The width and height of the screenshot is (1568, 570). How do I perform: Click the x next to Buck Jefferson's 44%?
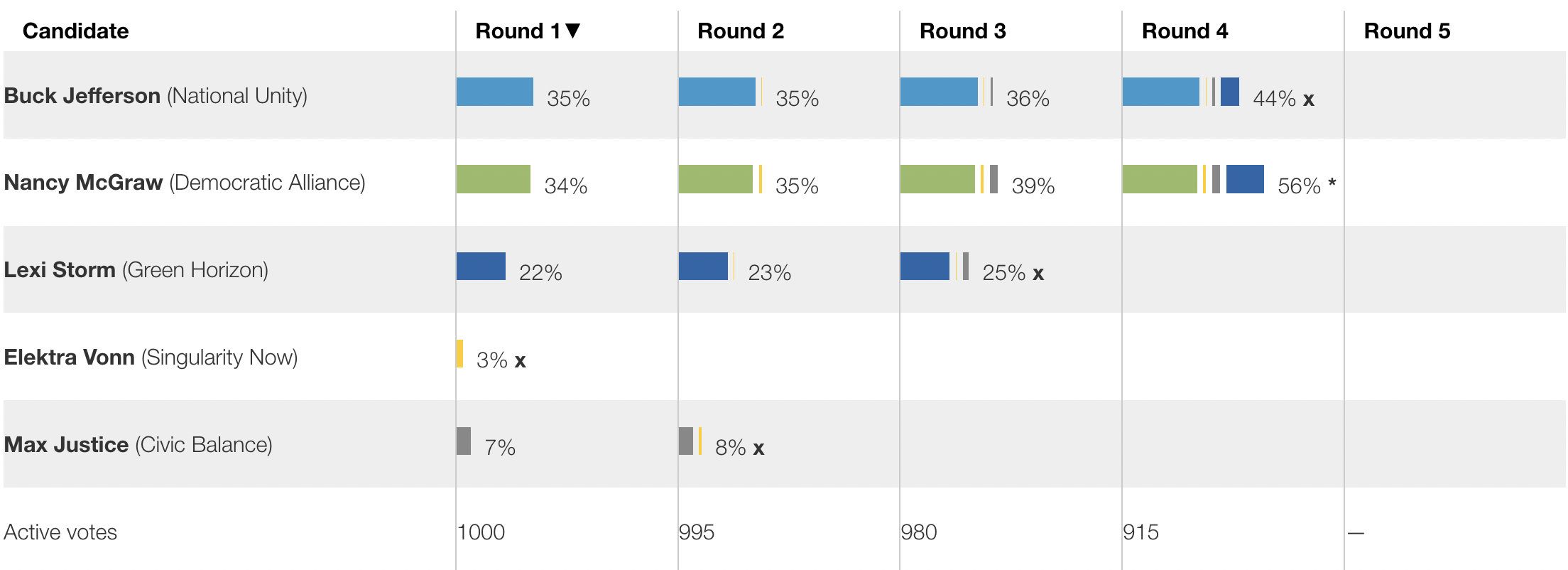1308,100
